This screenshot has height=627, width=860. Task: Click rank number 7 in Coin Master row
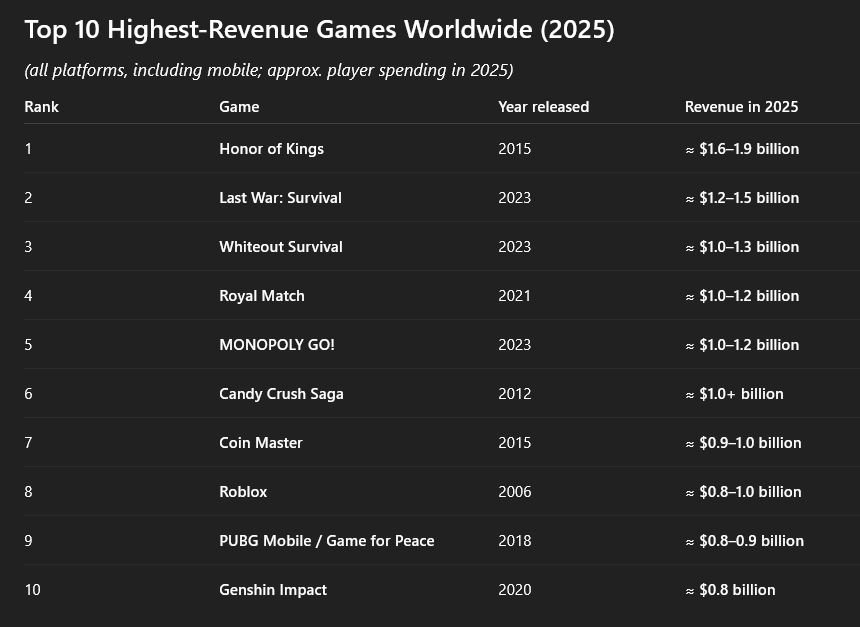pos(29,443)
